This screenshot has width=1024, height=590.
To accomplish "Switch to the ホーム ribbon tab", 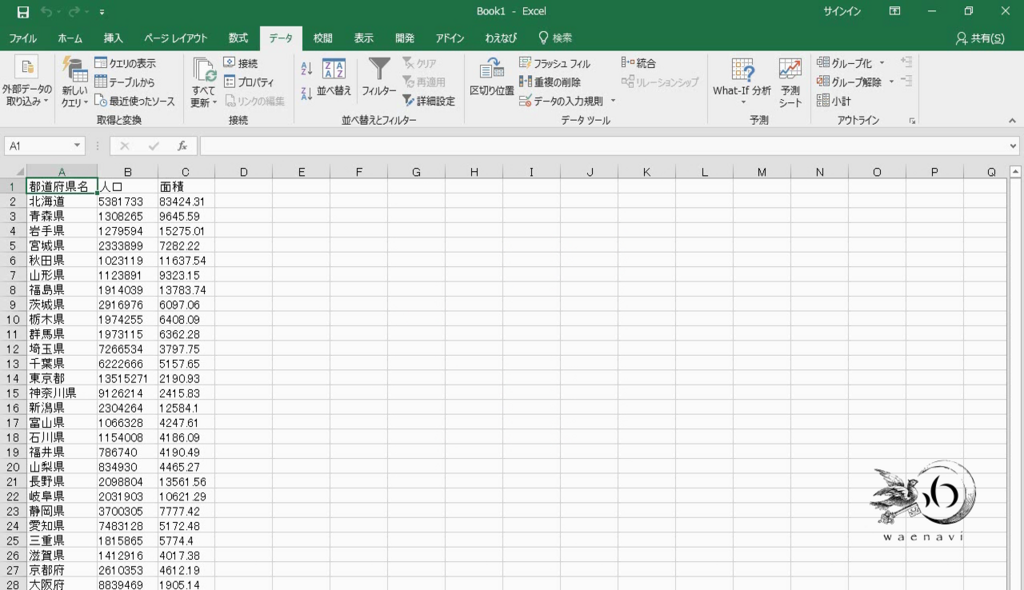I will 70,38.
